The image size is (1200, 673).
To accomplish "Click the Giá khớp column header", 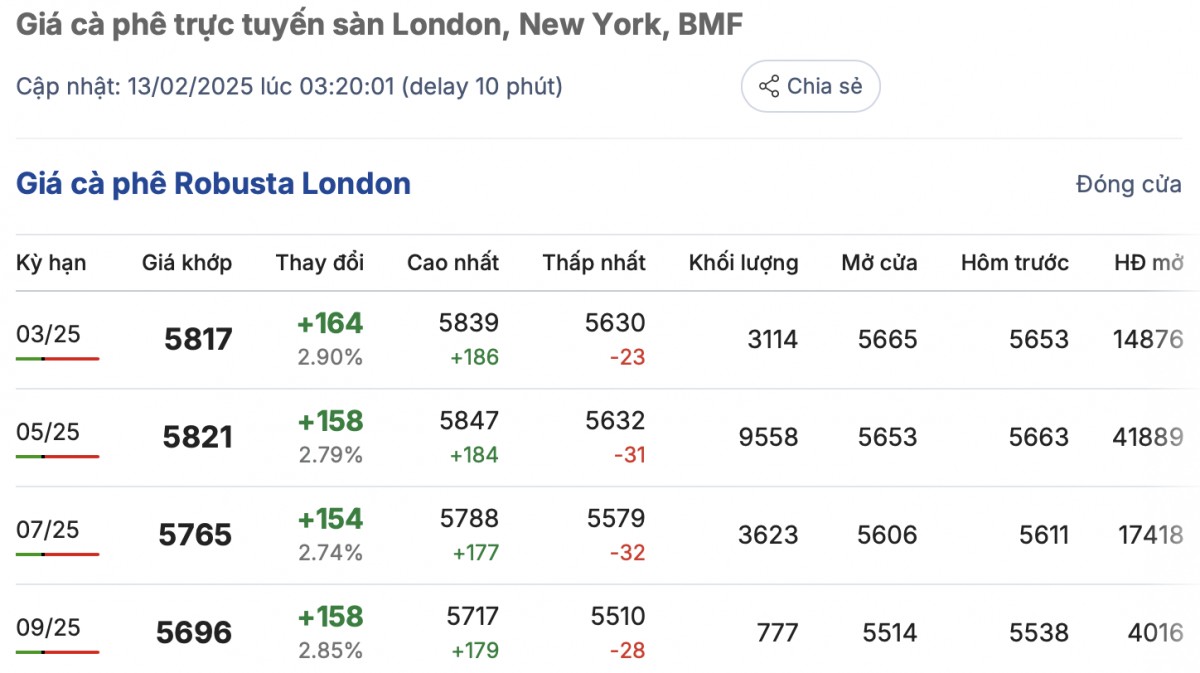I will tap(187, 263).
